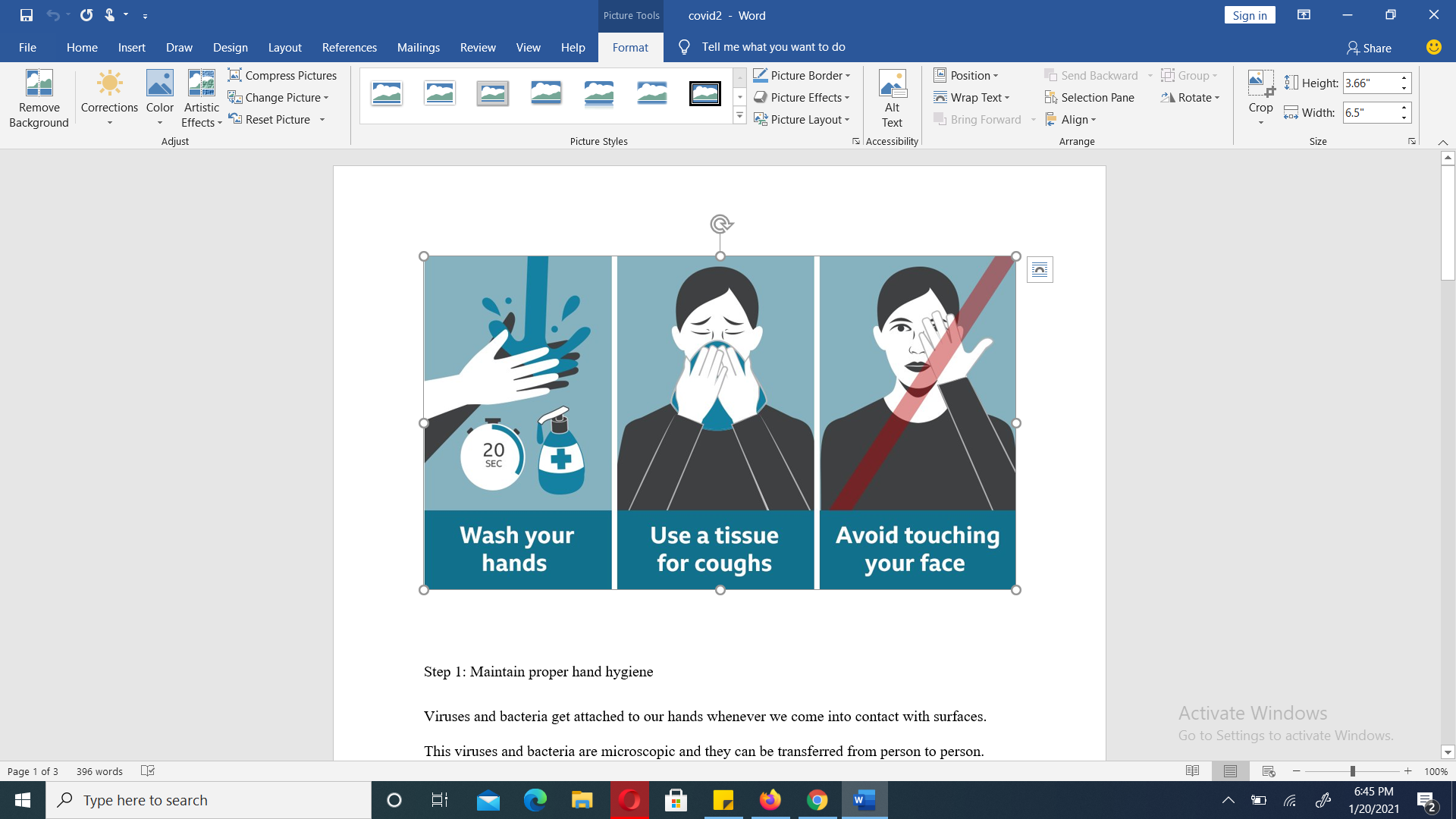The image size is (1456, 819).
Task: Click the zoom slider handle
Action: click(1352, 771)
